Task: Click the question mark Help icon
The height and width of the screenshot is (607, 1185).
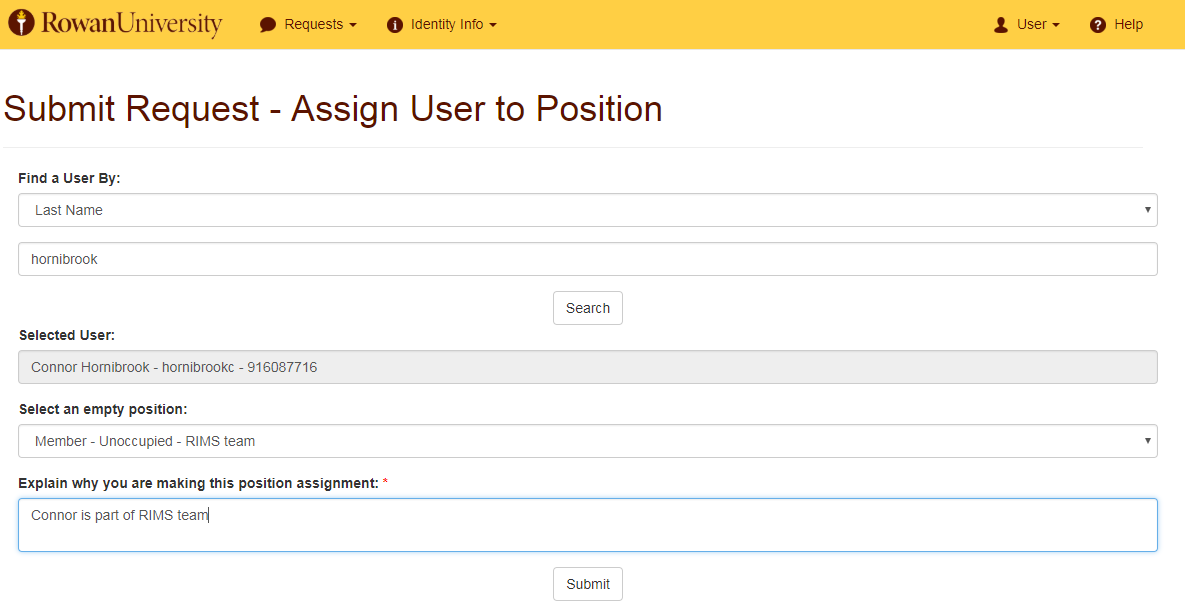Action: [1098, 25]
